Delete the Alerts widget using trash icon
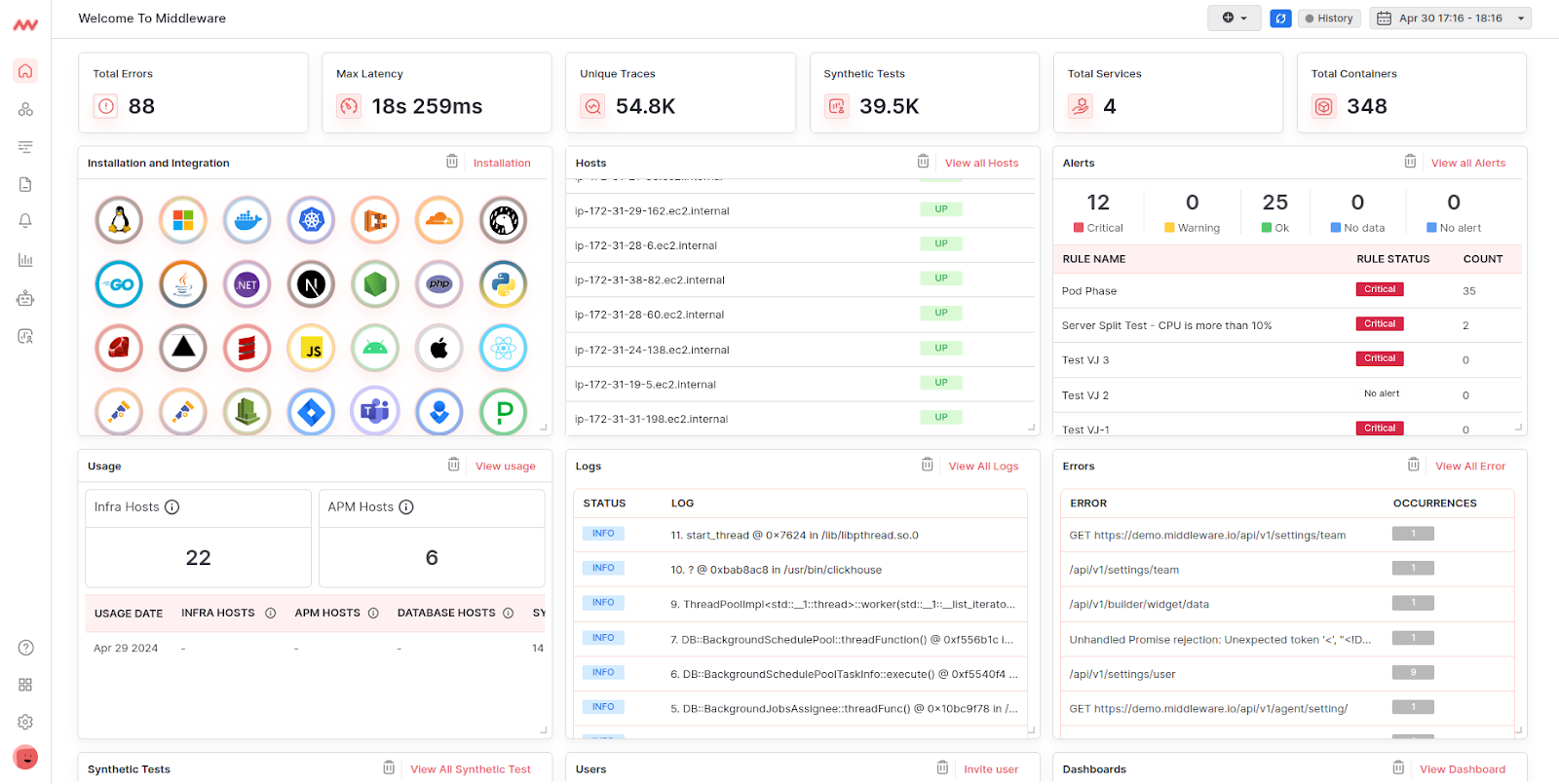The width and height of the screenshot is (1559, 784). [1410, 162]
